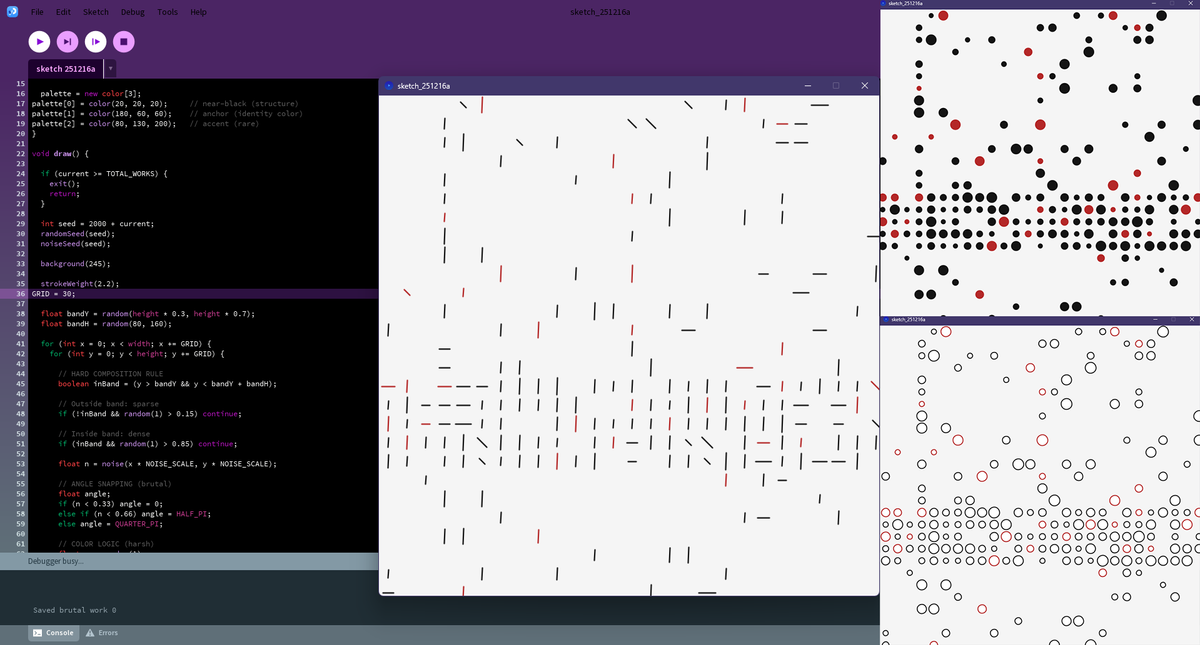Show the Tools menu
Image resolution: width=1200 pixels, height=645 pixels.
167,12
